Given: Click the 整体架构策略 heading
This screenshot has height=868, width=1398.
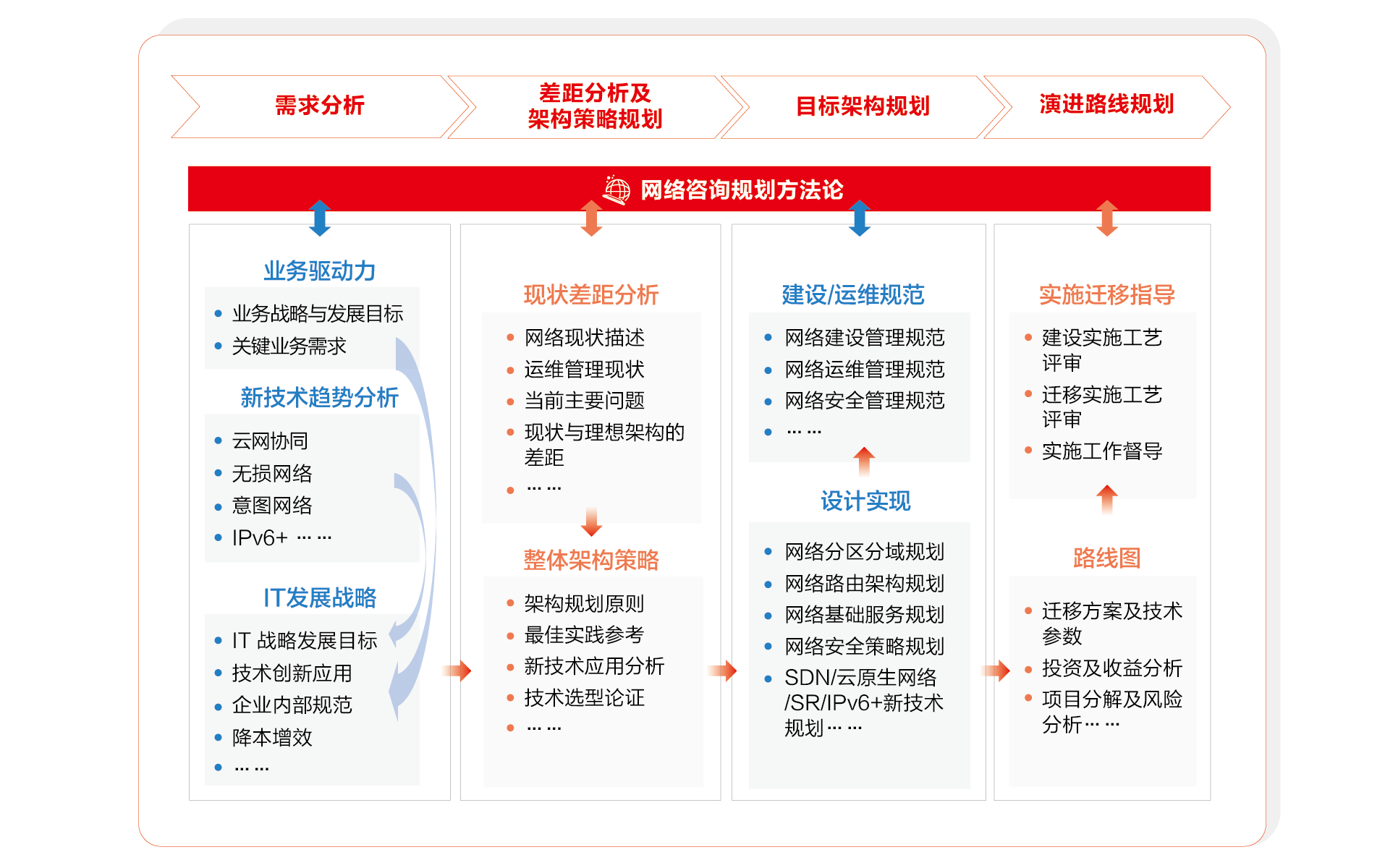Looking at the screenshot, I should click(590, 561).
